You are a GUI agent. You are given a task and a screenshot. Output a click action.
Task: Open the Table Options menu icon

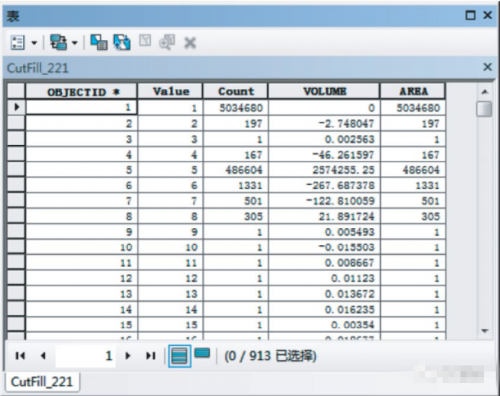pos(17,42)
